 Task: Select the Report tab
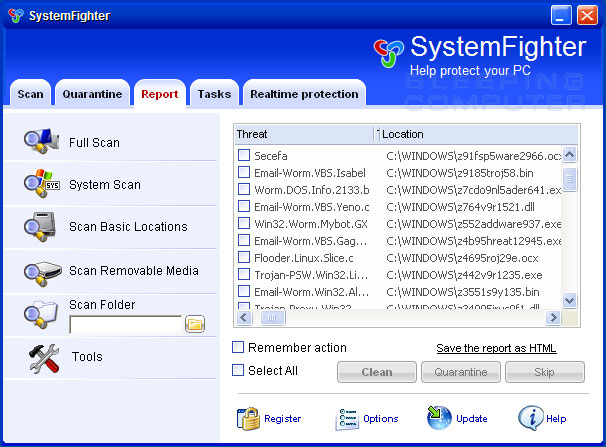tap(160, 94)
